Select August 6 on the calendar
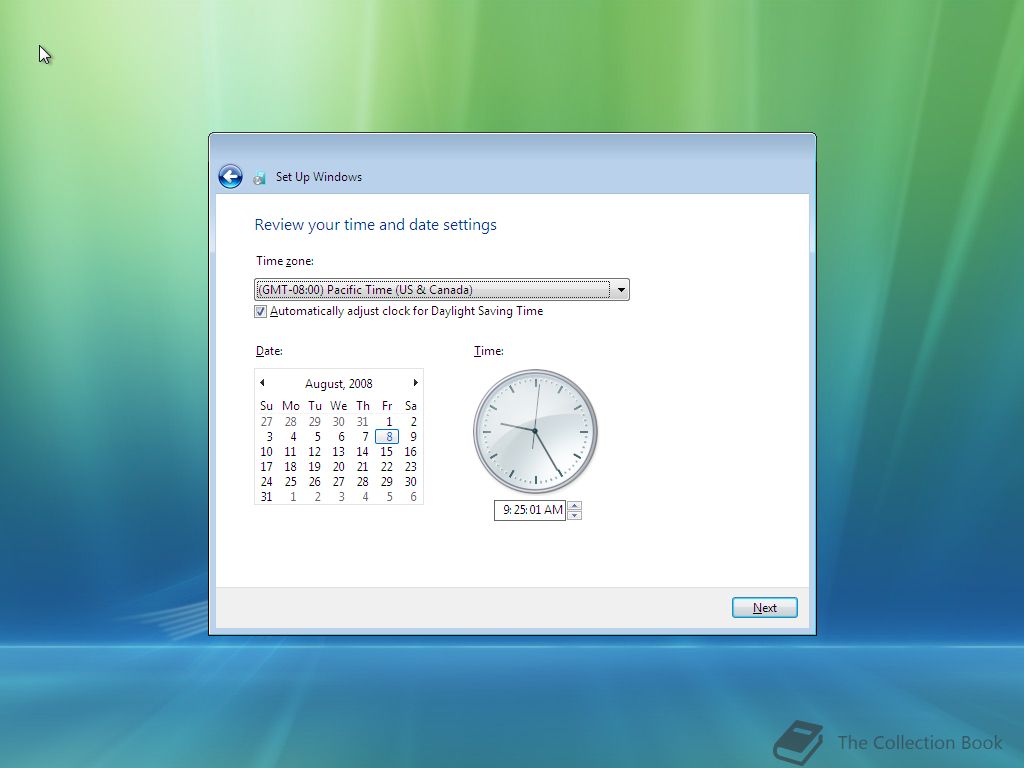The width and height of the screenshot is (1024, 768). pos(341,437)
